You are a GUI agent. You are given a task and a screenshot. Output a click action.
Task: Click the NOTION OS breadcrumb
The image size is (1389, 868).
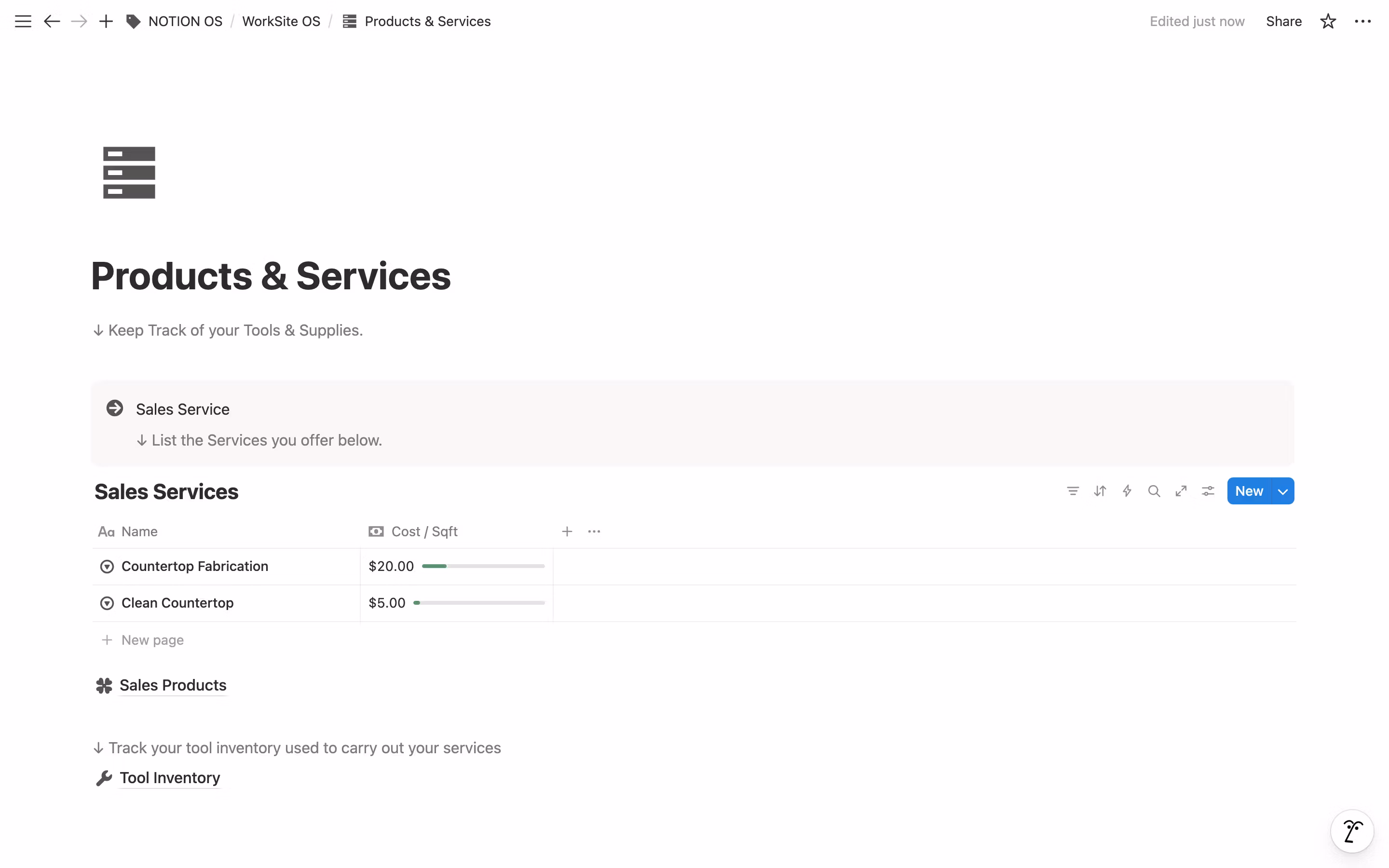(185, 21)
